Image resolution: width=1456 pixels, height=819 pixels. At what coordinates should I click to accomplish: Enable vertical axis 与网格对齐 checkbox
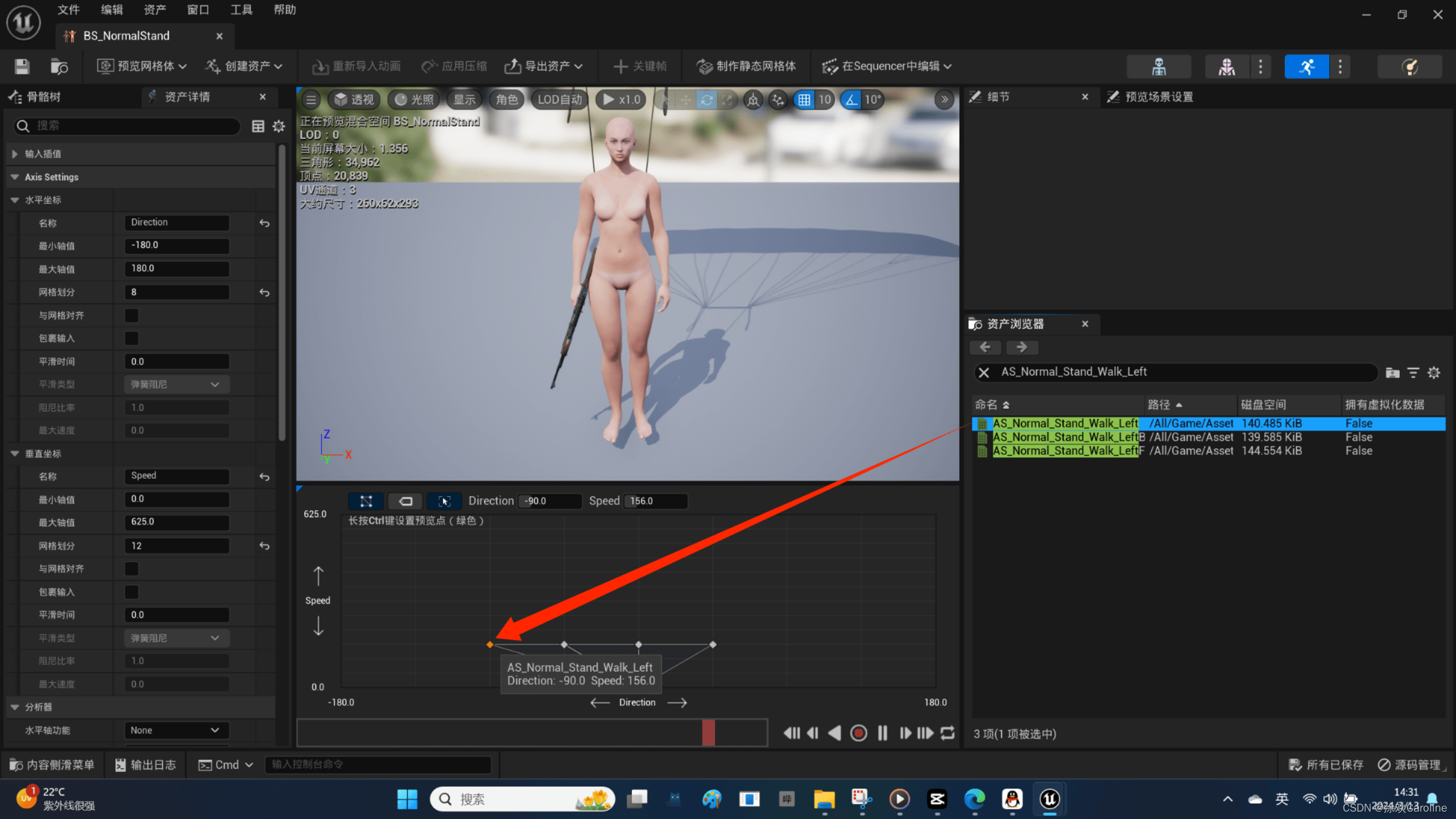pyautogui.click(x=131, y=569)
